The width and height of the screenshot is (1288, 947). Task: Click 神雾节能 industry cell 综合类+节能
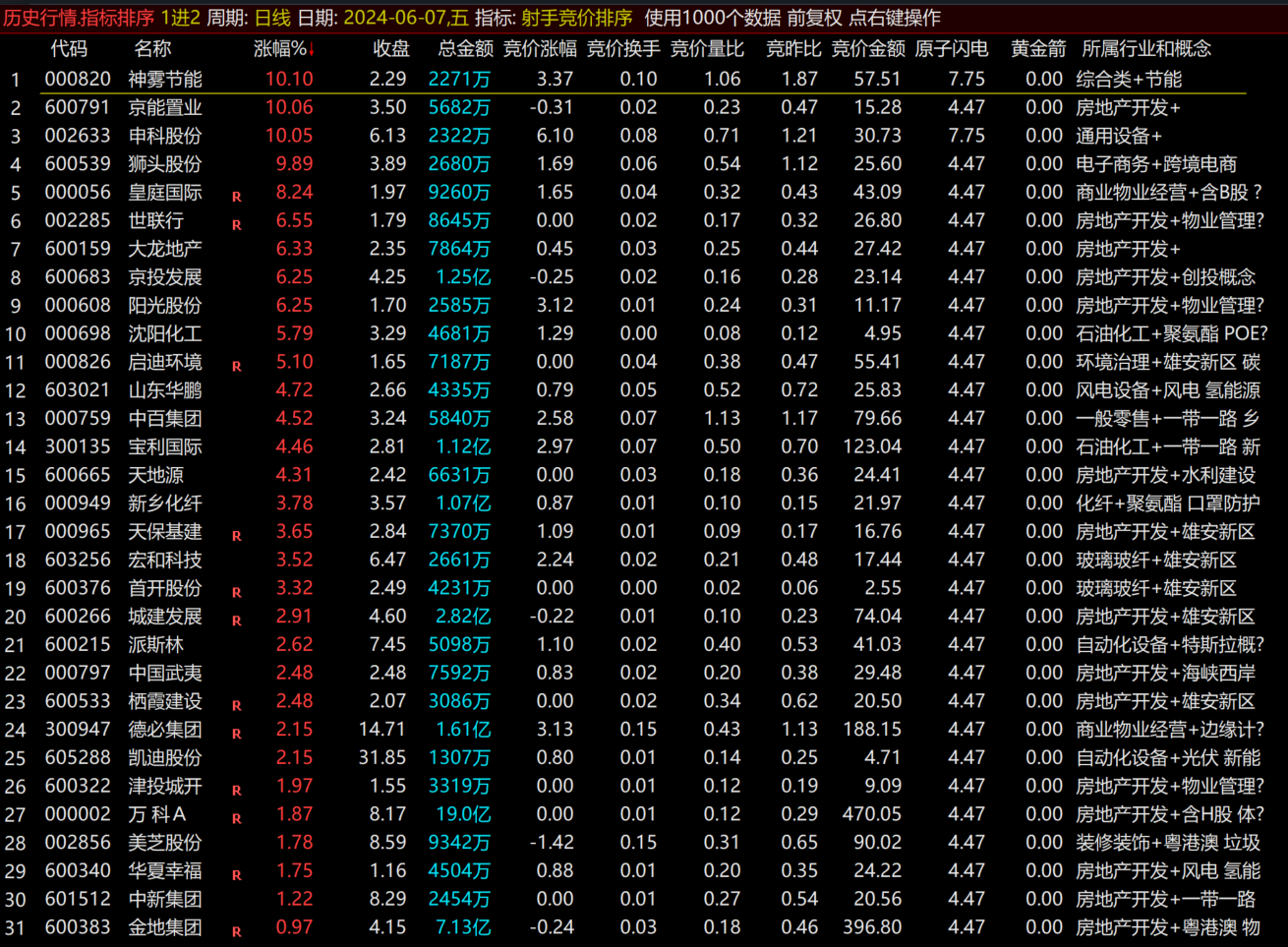tap(1129, 79)
